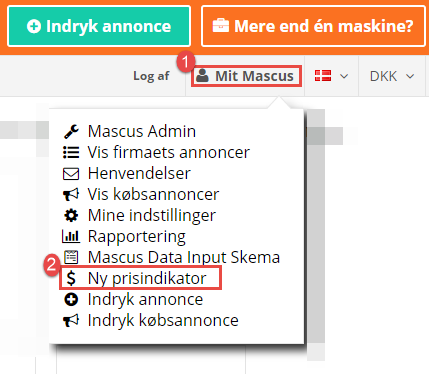Click the Log af link
Viewport: 429px width, 374px height.
click(x=151, y=76)
